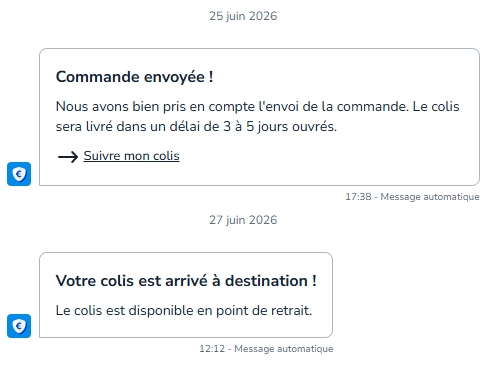493x372 pixels.
Task: Click the 12:12 Message automatique timestamp
Action: 266,349
